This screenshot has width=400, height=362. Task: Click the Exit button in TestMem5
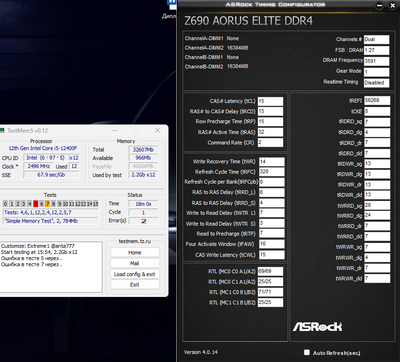[135, 285]
